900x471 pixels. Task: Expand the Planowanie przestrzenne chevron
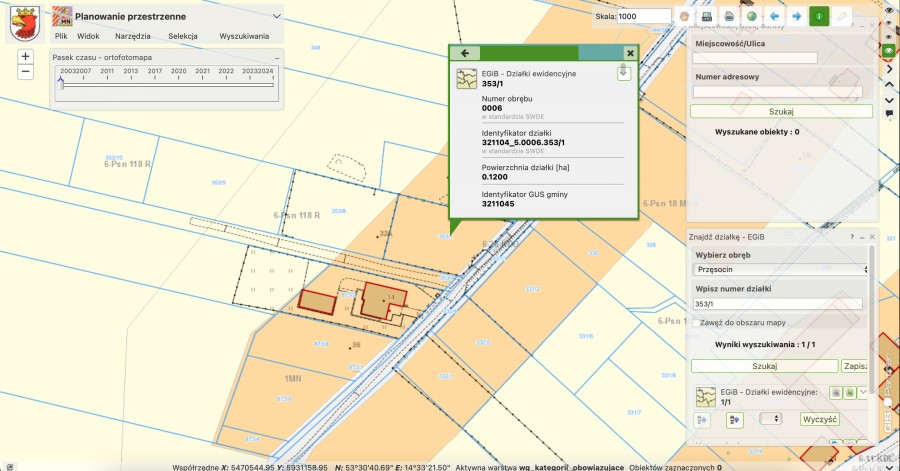point(276,17)
